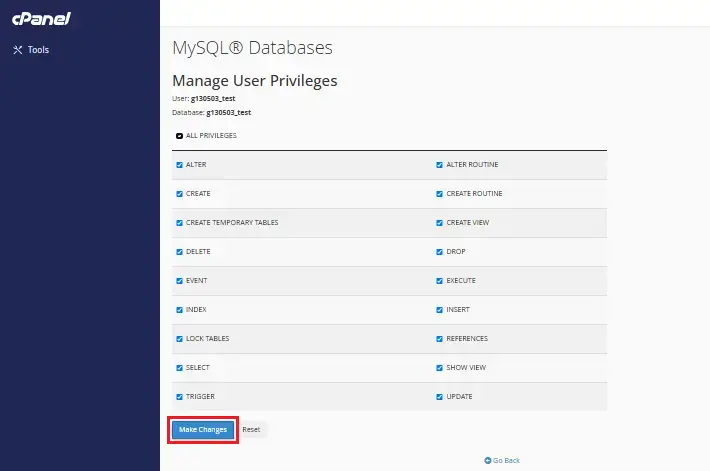Uncheck the INDEX privilege
710x471 pixels.
pos(179,310)
